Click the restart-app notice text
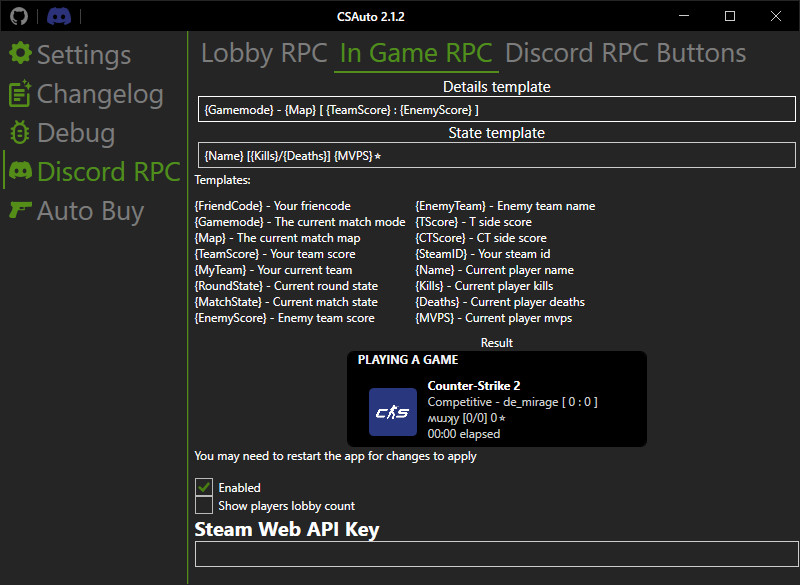This screenshot has width=800, height=585. (x=335, y=456)
